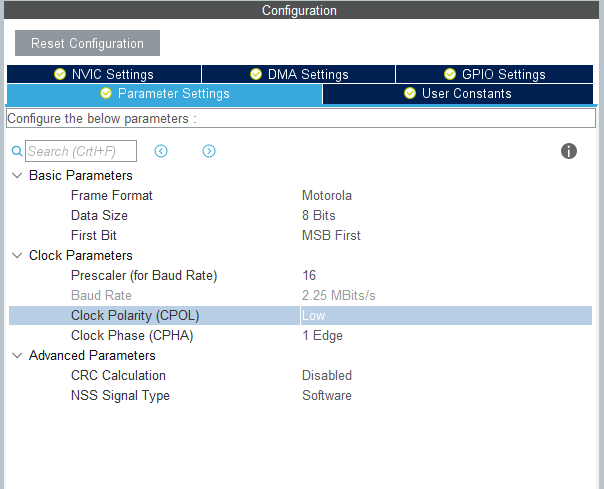Click the 2.25 MBits/s baud rate value

(x=339, y=296)
